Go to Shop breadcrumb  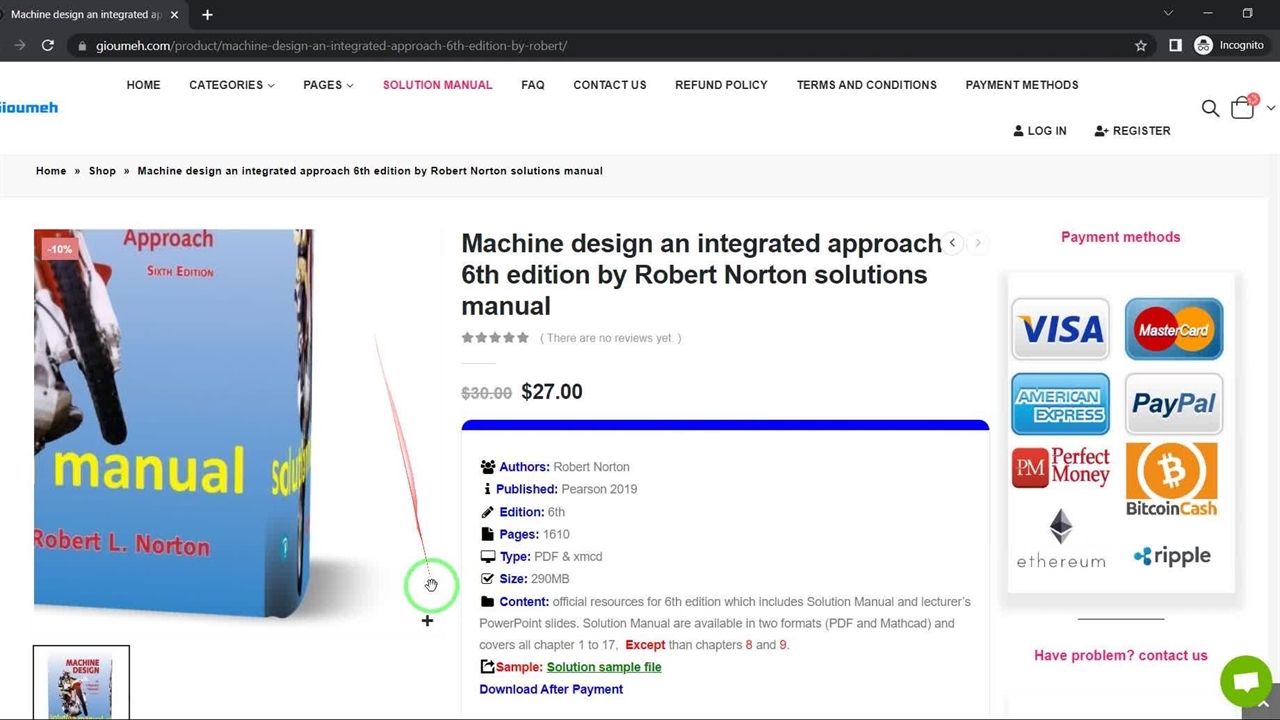pyautogui.click(x=102, y=171)
